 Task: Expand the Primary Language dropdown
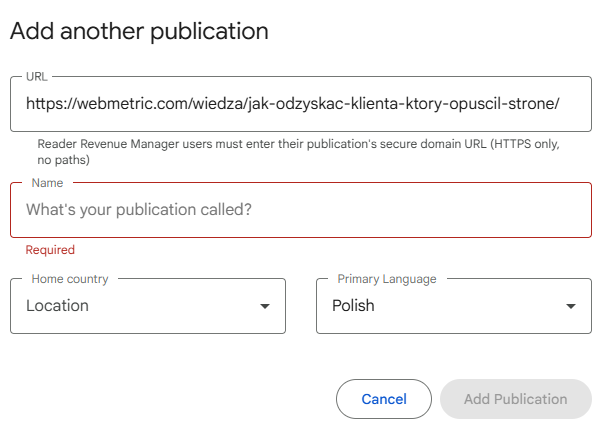pyautogui.click(x=453, y=306)
